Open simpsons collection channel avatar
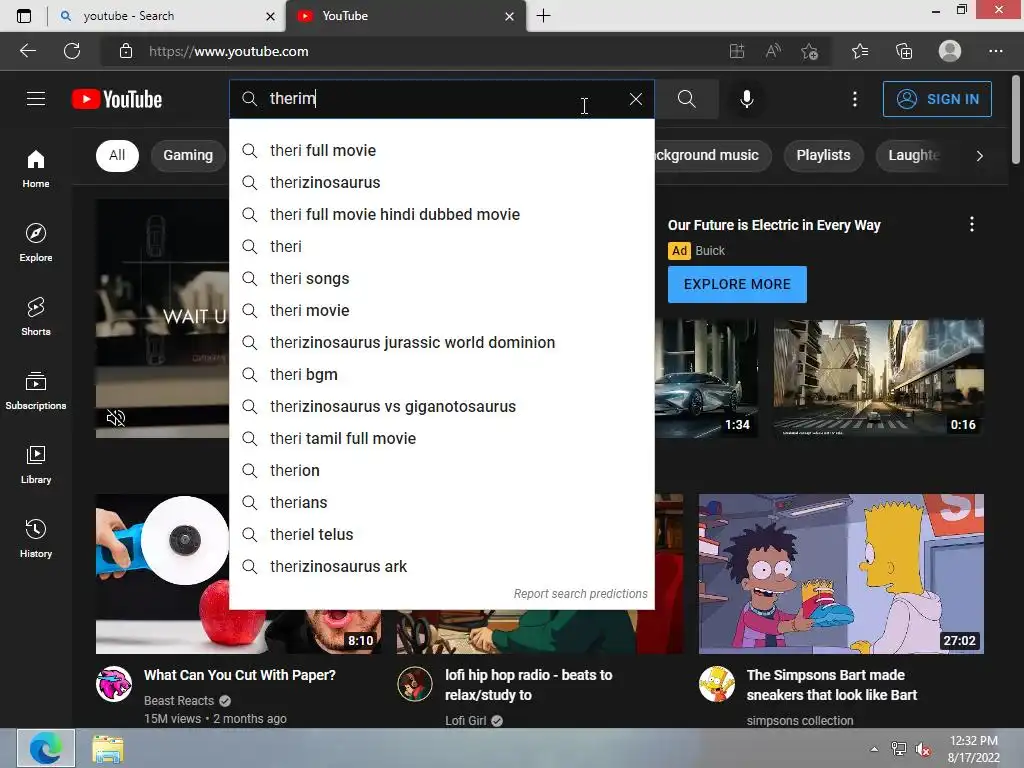The width and height of the screenshot is (1024, 768). (716, 684)
